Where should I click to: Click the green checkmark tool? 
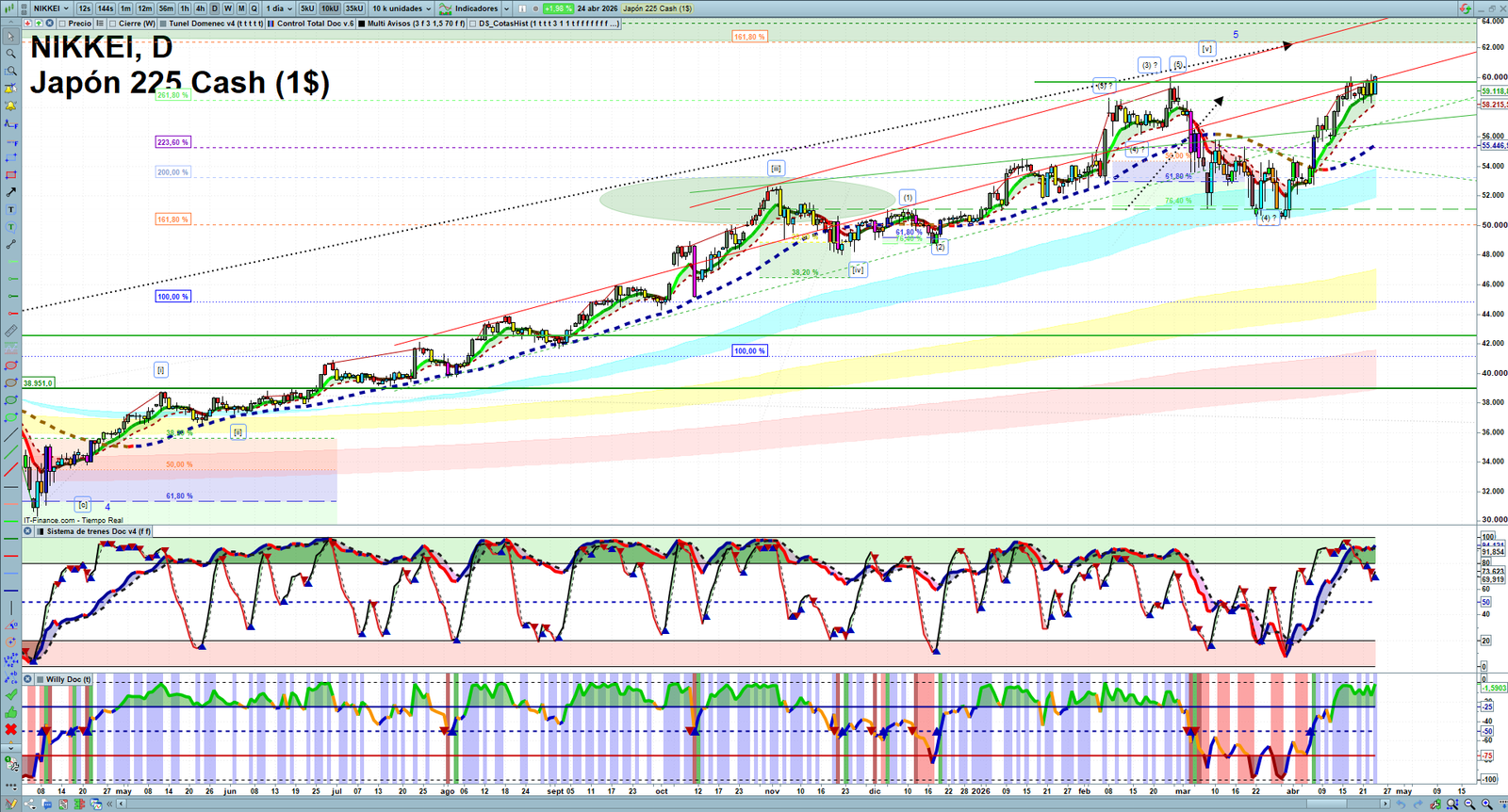pos(10,695)
